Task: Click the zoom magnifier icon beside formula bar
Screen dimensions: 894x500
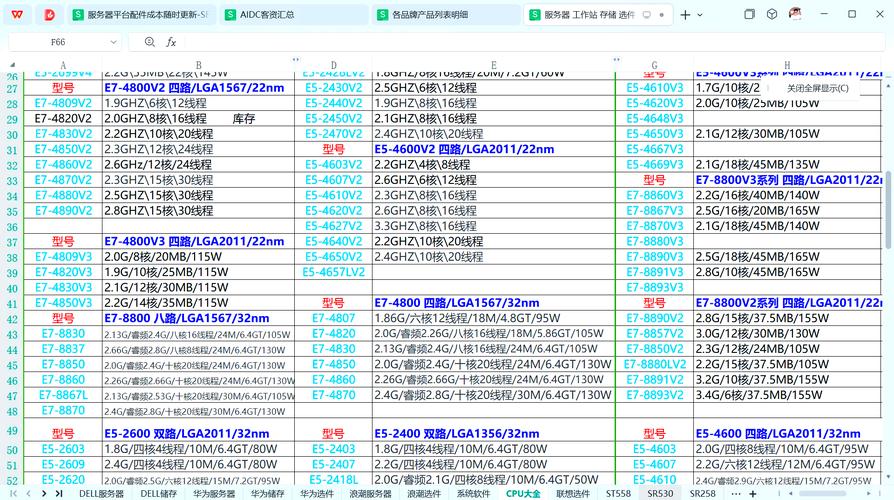Action: 150,42
